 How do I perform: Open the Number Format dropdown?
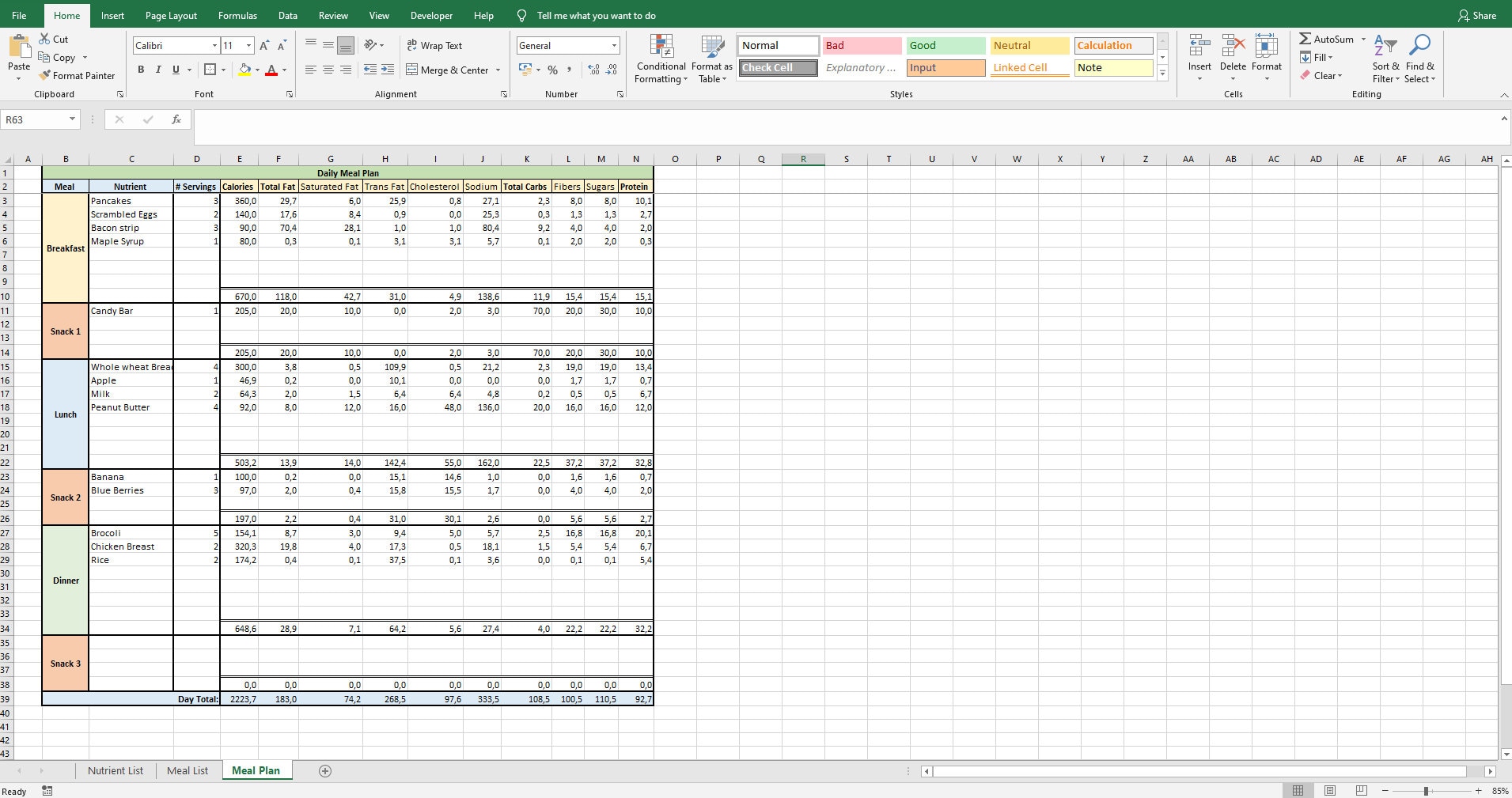[x=613, y=45]
